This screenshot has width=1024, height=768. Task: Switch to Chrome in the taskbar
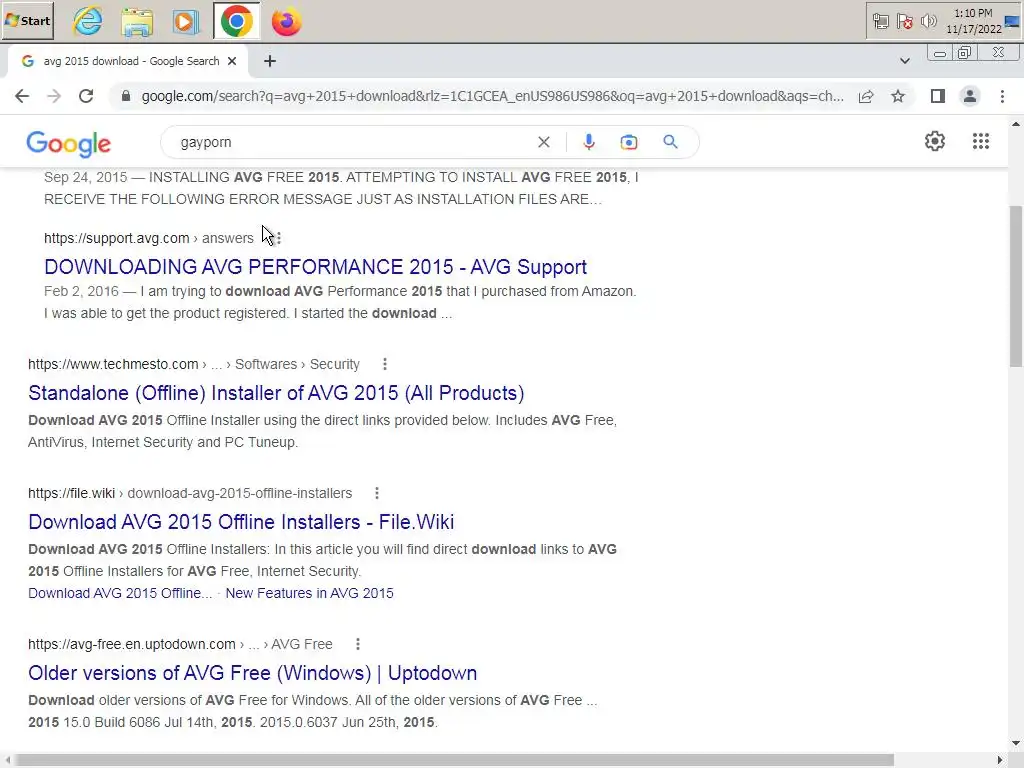[236, 22]
